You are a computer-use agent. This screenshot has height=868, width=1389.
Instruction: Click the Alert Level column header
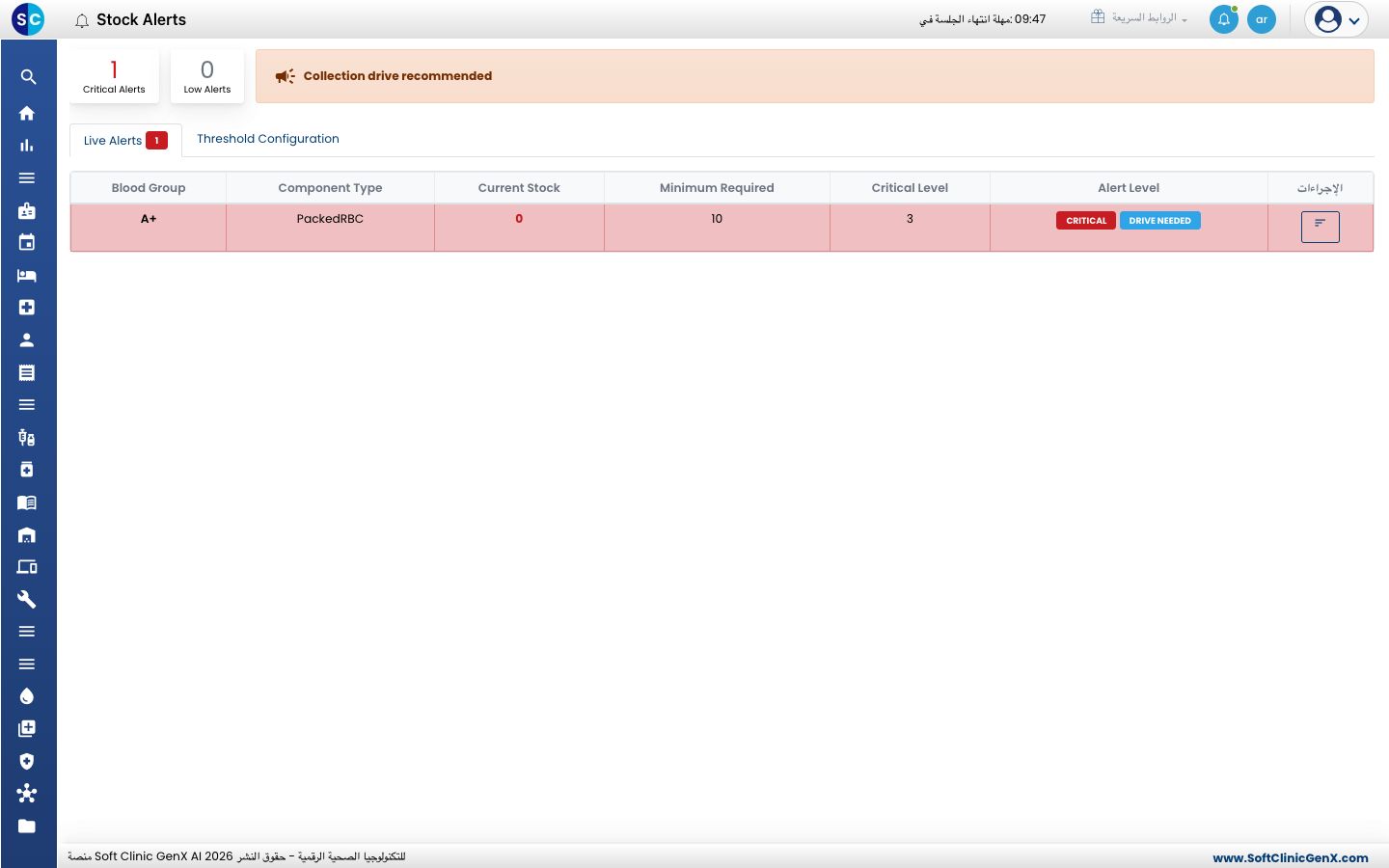(1129, 188)
